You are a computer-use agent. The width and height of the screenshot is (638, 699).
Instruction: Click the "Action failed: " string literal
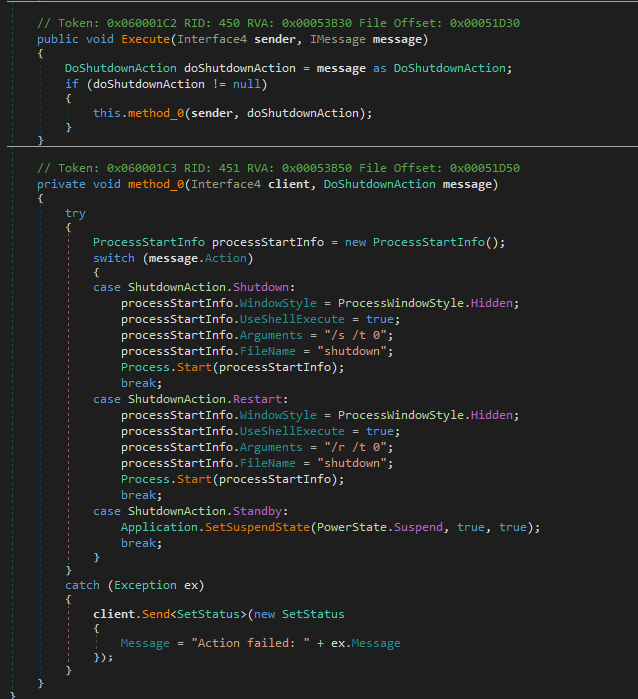[250, 643]
